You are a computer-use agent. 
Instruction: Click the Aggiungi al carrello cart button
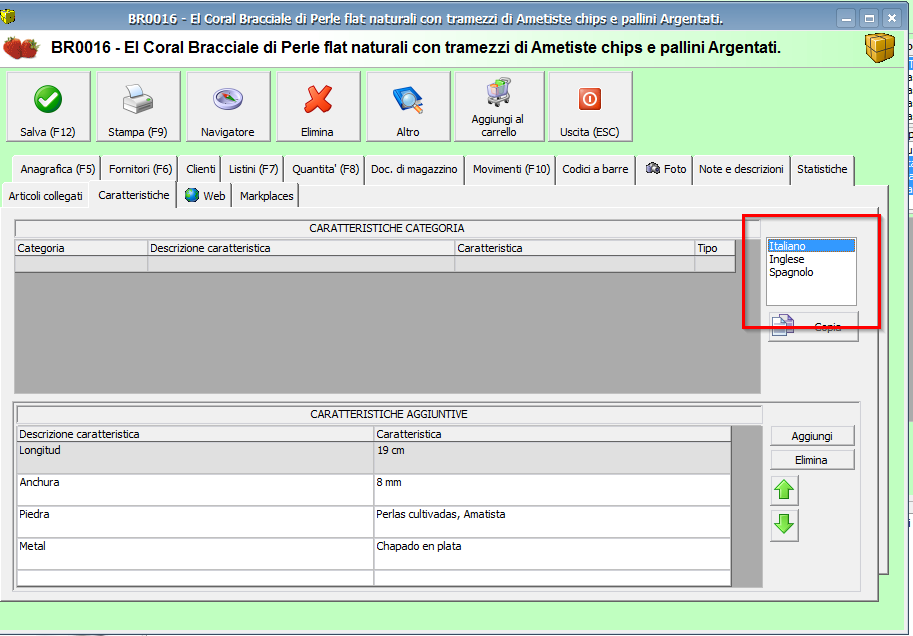tap(499, 107)
